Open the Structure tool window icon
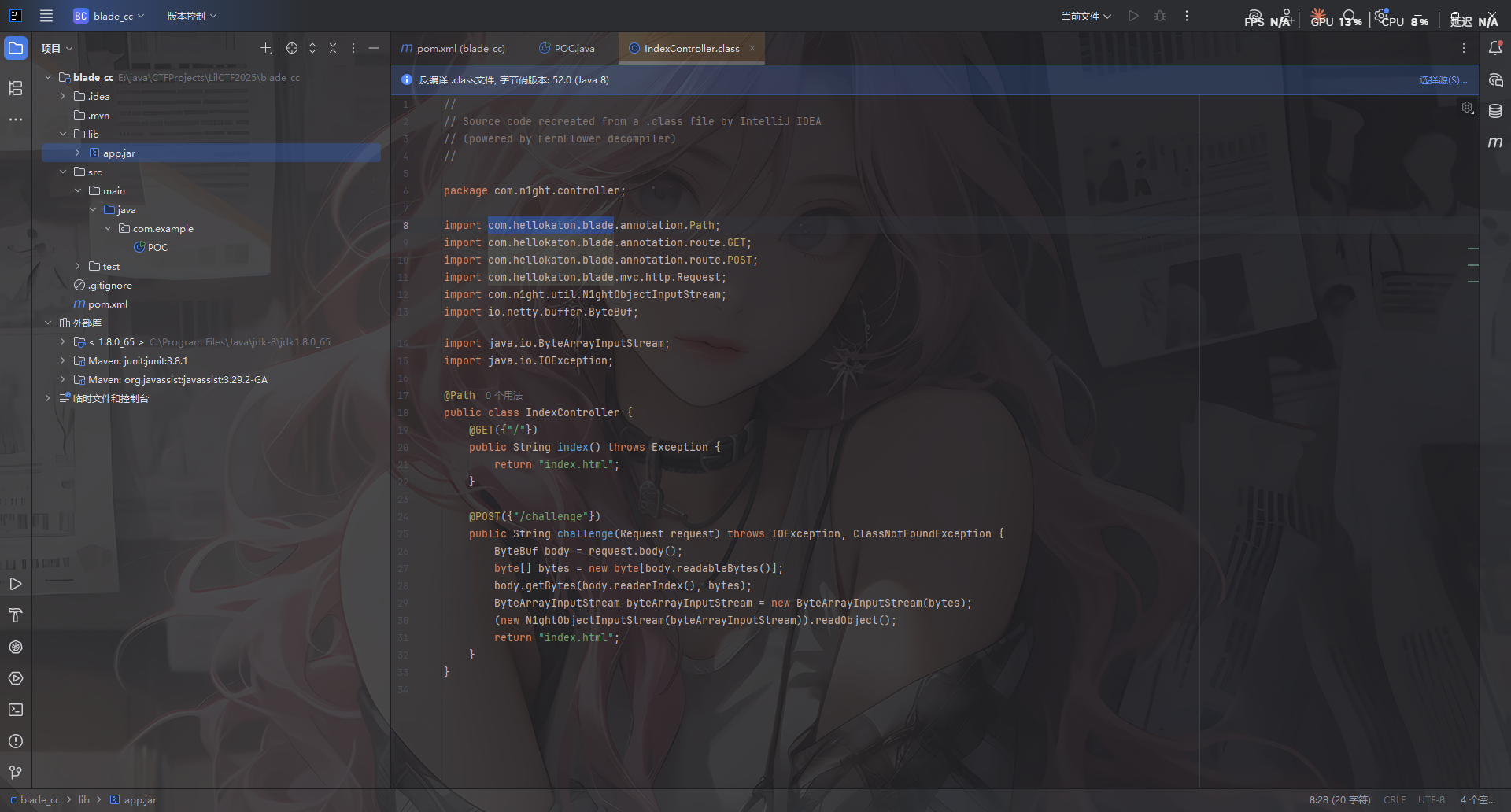This screenshot has width=1511, height=812. (16, 88)
